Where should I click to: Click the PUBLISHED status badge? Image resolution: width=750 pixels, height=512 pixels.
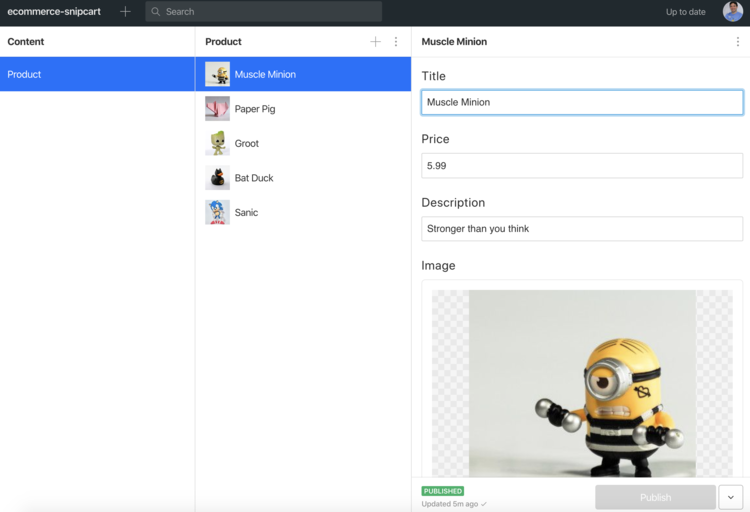pyautogui.click(x=442, y=491)
